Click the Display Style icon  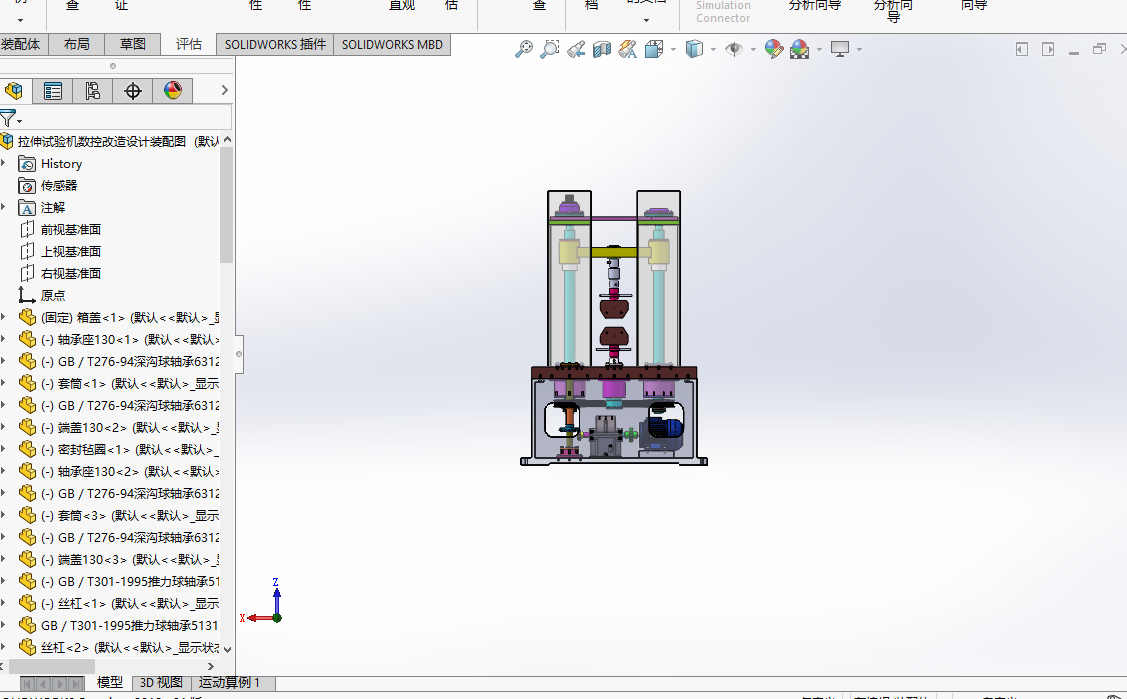tap(694, 49)
